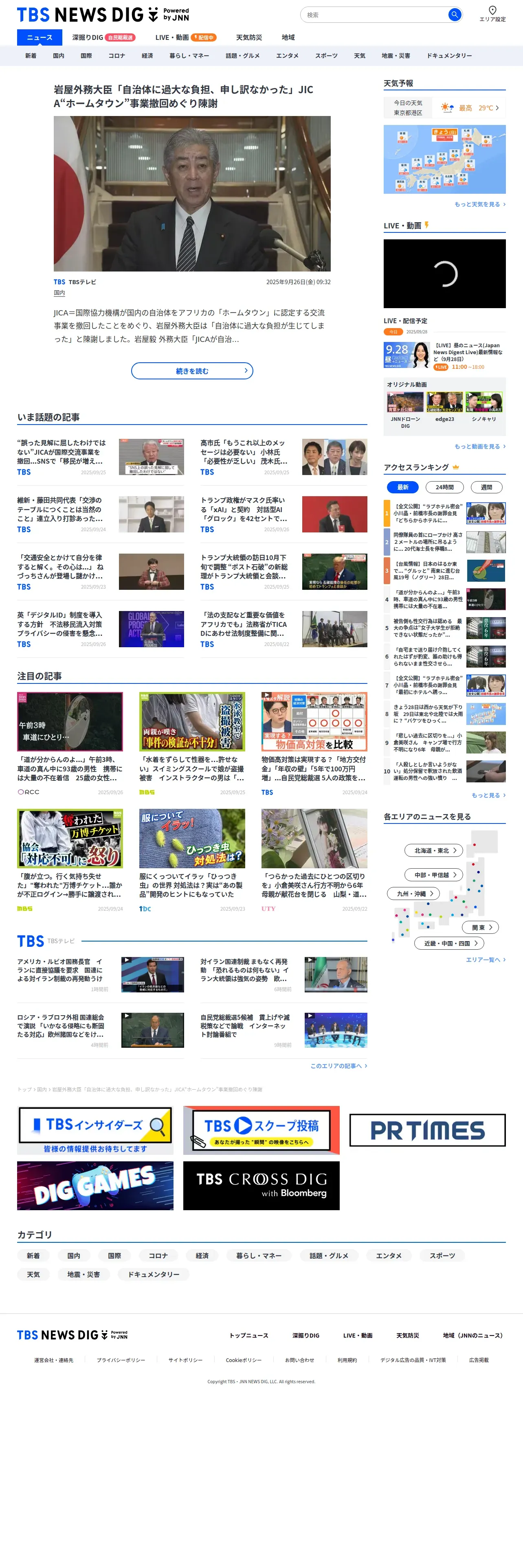Open the DIG GAMES banner
Screen dimensions: 523x1568
pos(95,1186)
